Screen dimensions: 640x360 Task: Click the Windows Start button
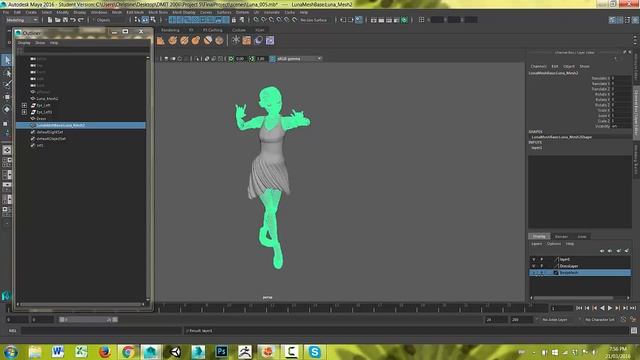[11, 352]
